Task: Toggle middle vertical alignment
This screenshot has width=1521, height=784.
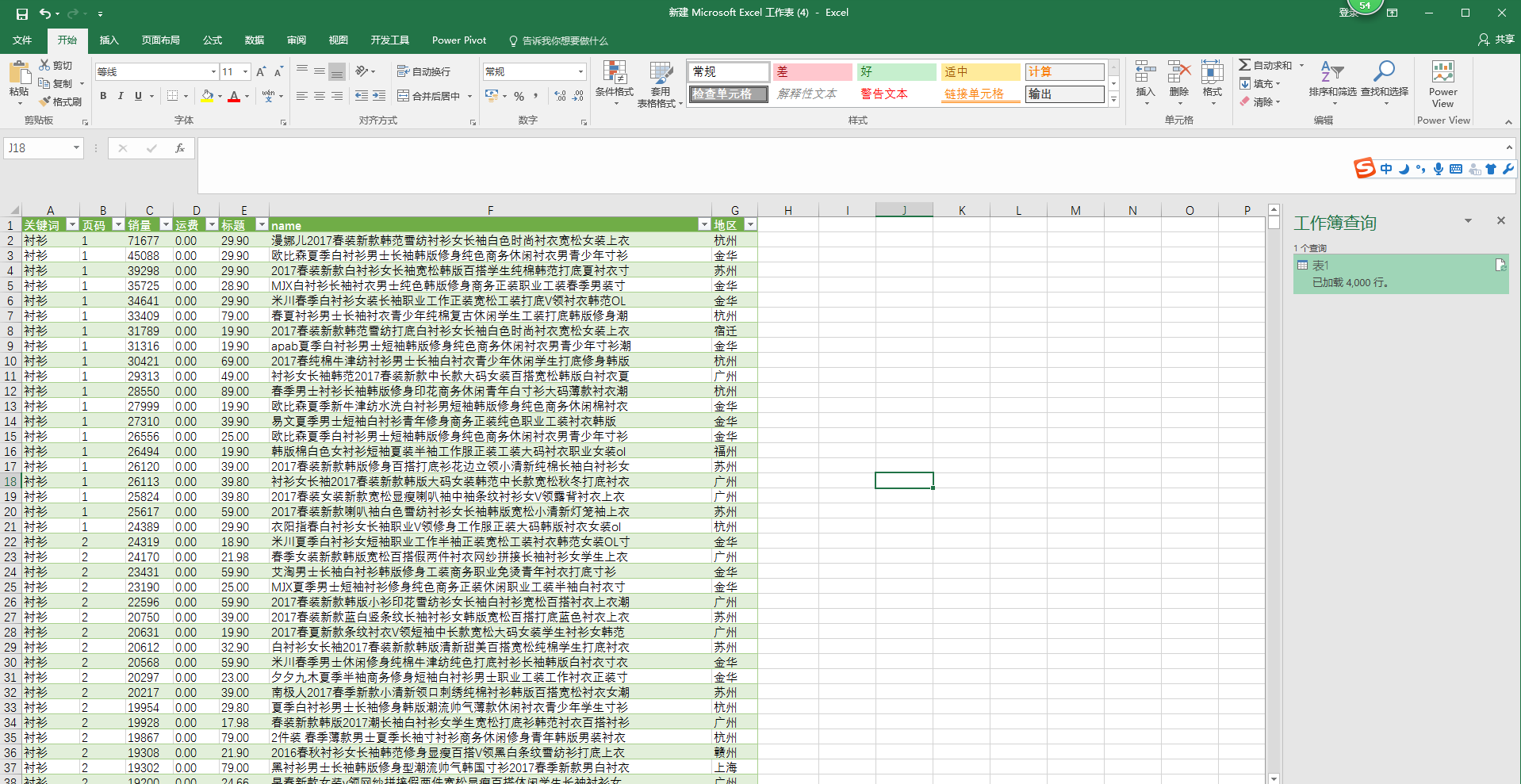Action: pos(320,71)
